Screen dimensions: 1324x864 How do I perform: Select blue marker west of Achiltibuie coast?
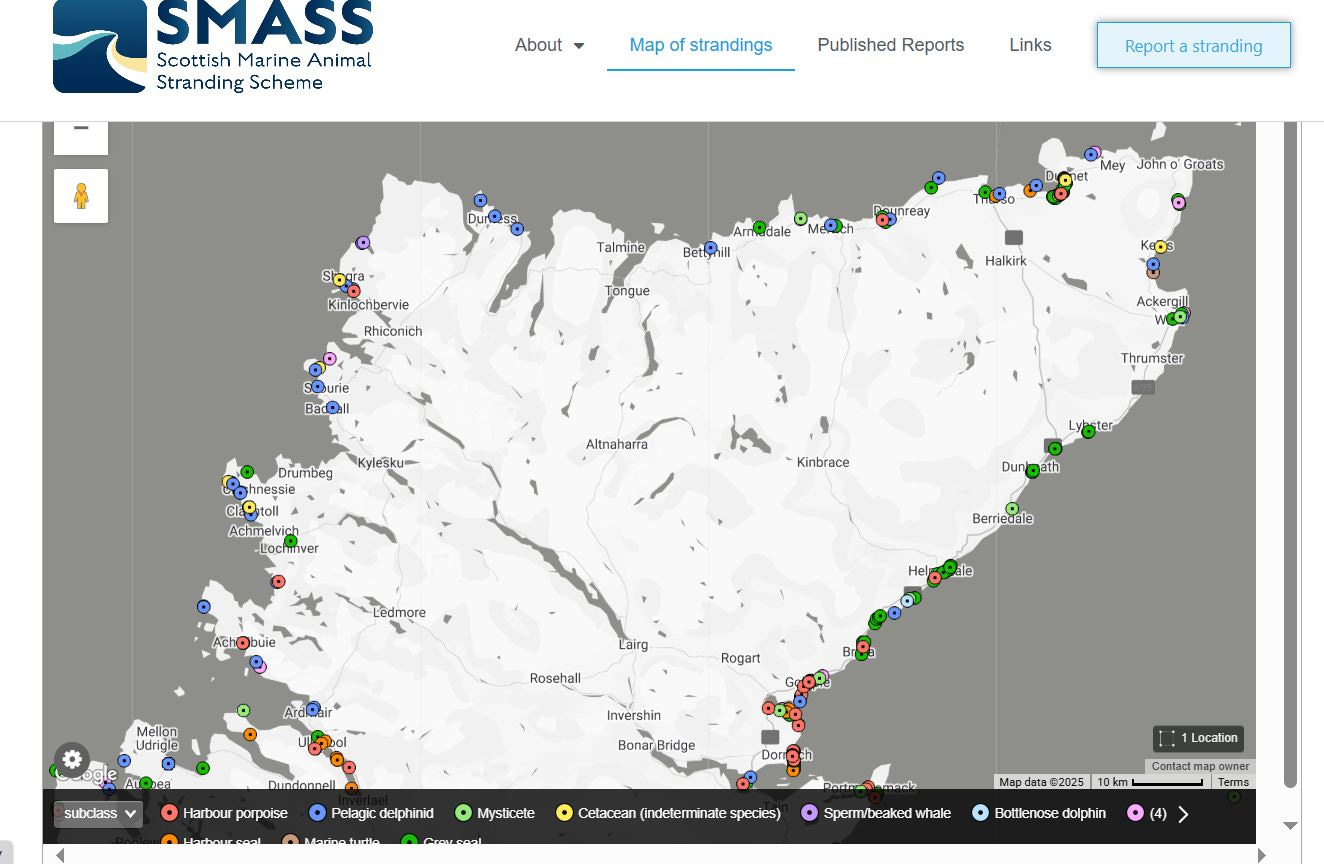click(203, 607)
